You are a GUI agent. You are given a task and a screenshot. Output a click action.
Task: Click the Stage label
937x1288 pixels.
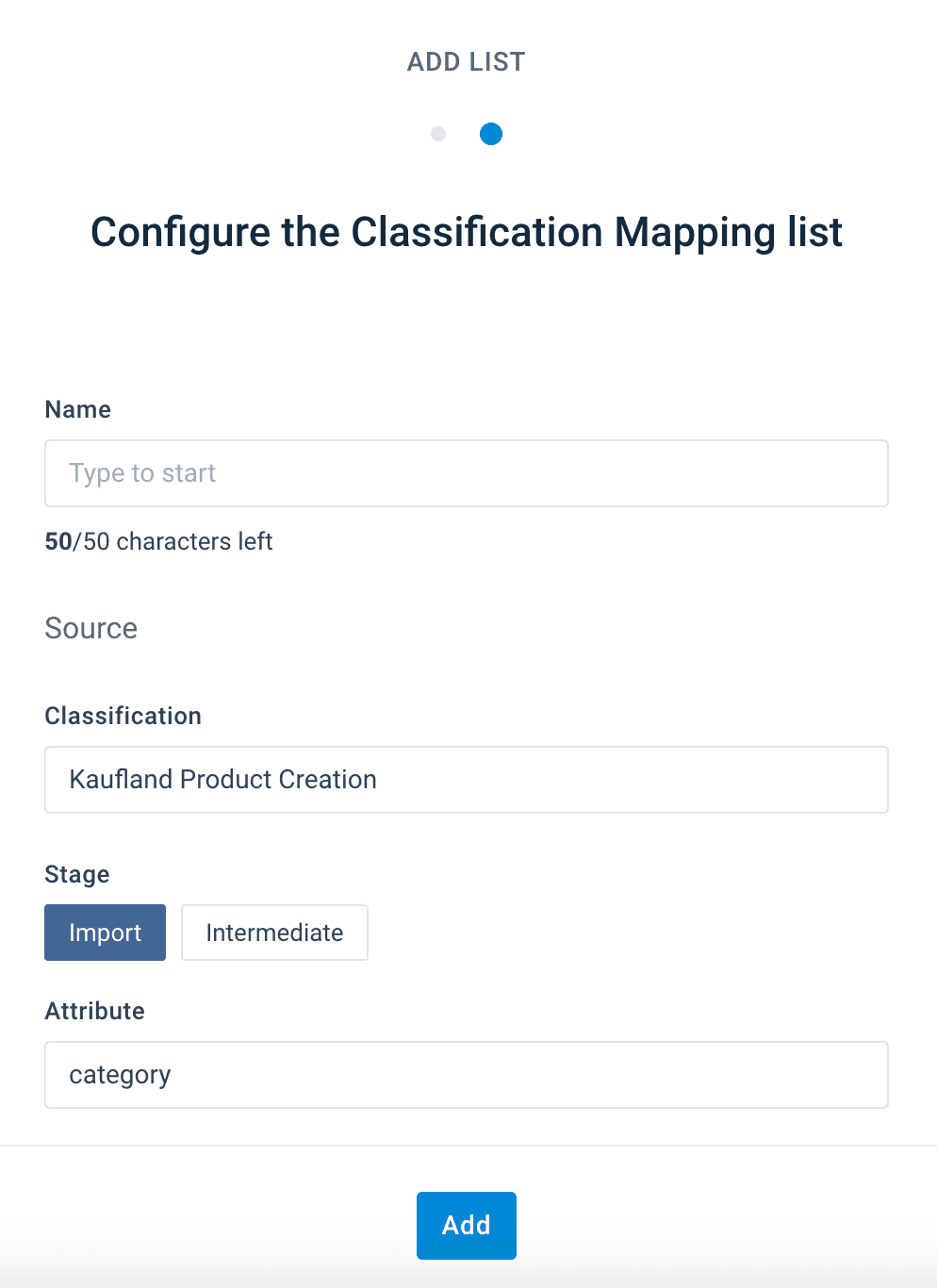tap(77, 874)
